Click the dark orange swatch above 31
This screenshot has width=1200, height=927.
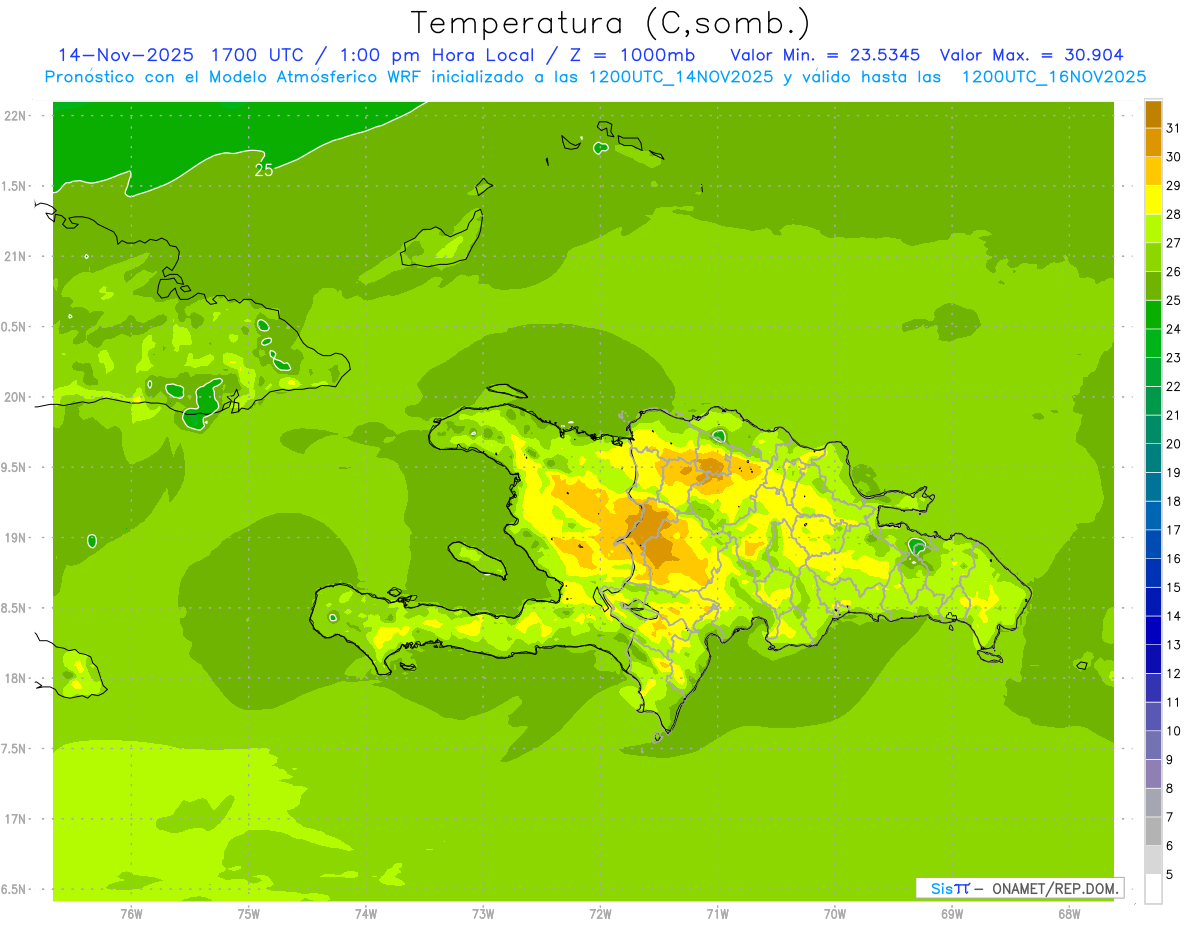click(1153, 113)
